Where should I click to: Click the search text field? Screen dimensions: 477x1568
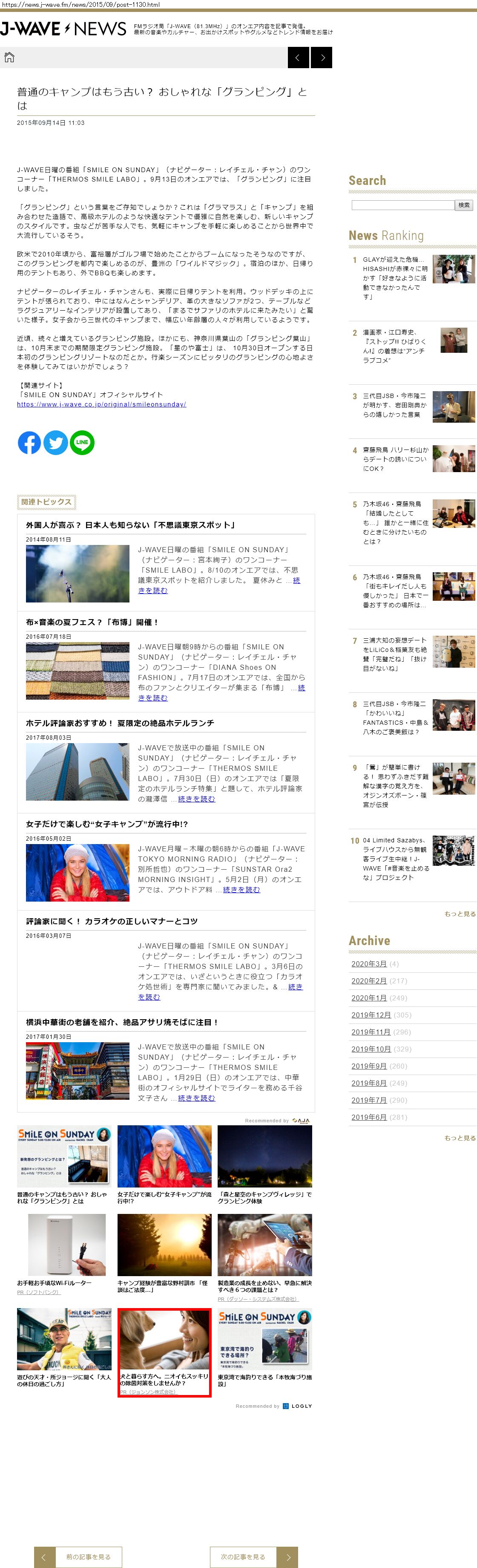(x=403, y=205)
